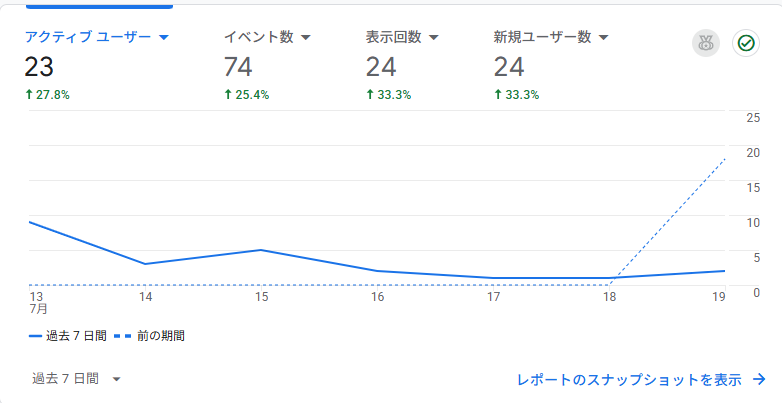
Task: Select the 新規ユーザー数 metric tab
Action: 551,65
